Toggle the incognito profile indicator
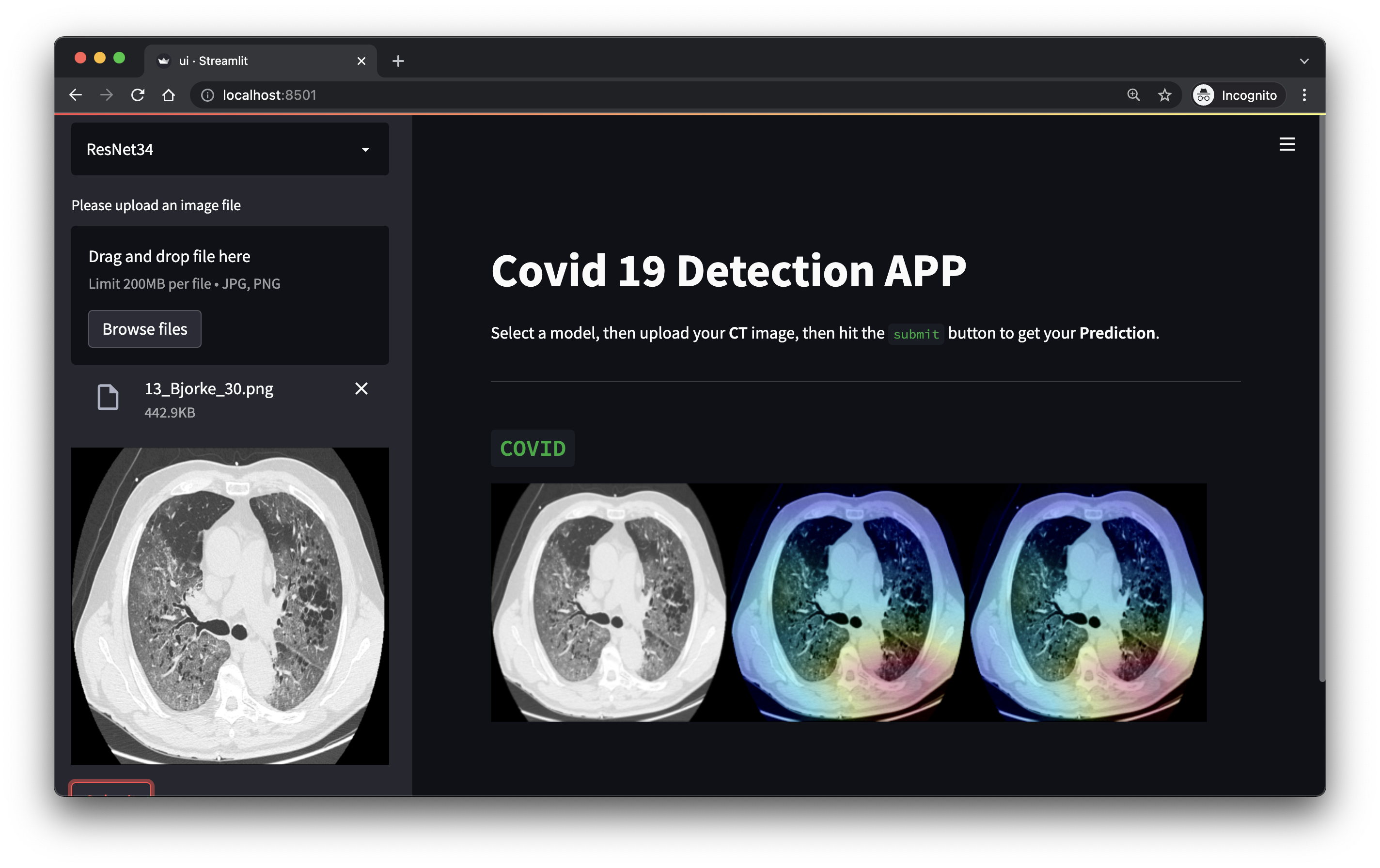 coord(1236,94)
